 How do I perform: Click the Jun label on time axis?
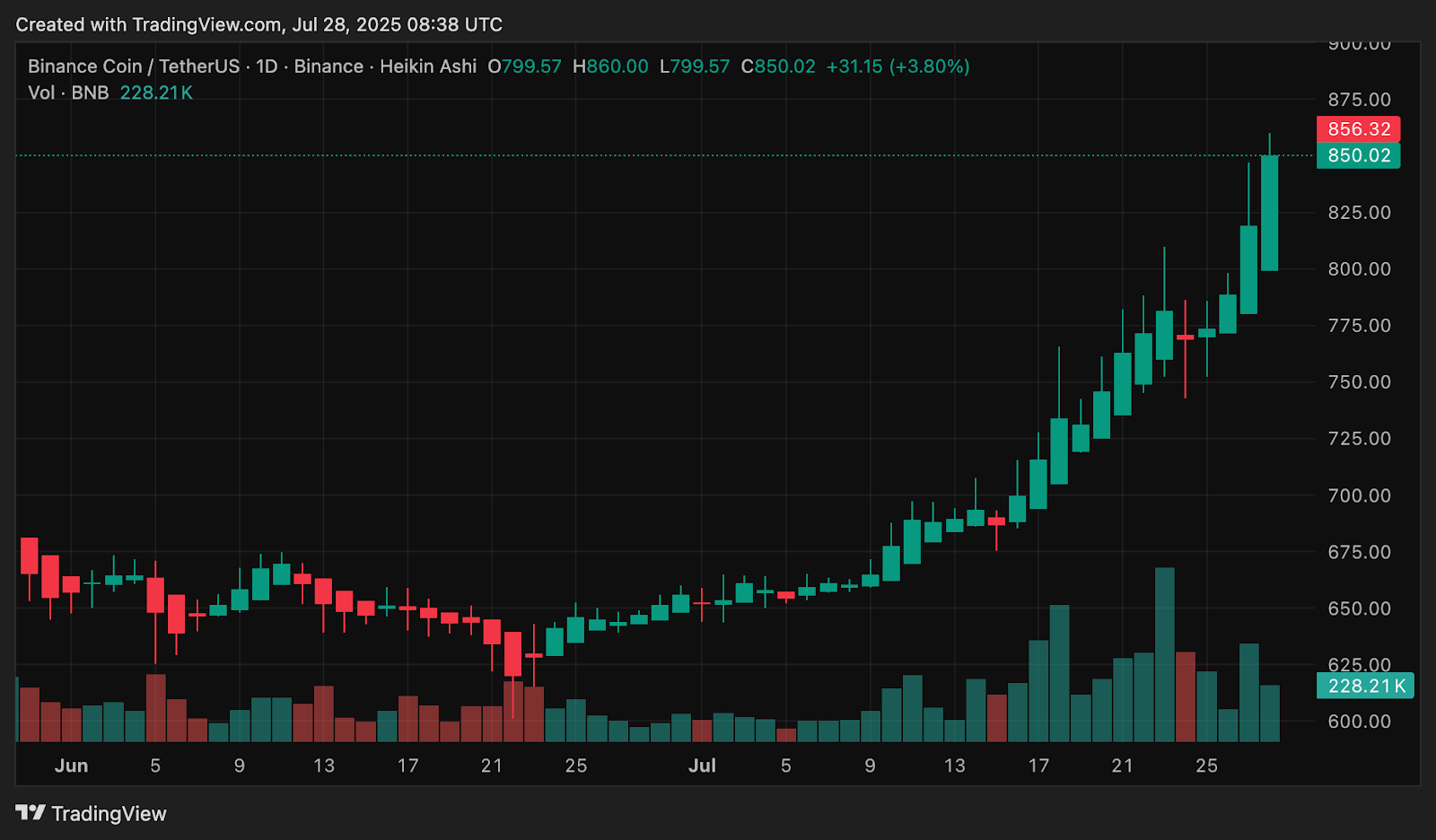point(71,766)
